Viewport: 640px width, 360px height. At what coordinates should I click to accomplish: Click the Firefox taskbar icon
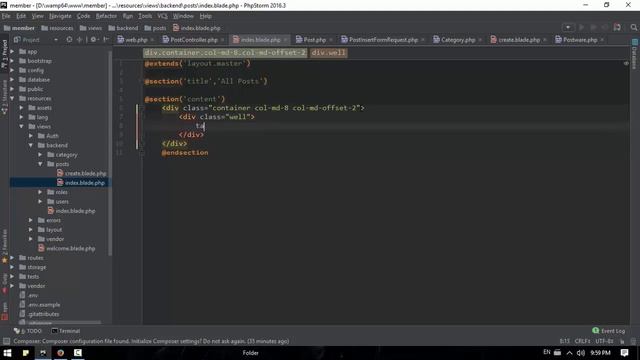[x=60, y=353]
